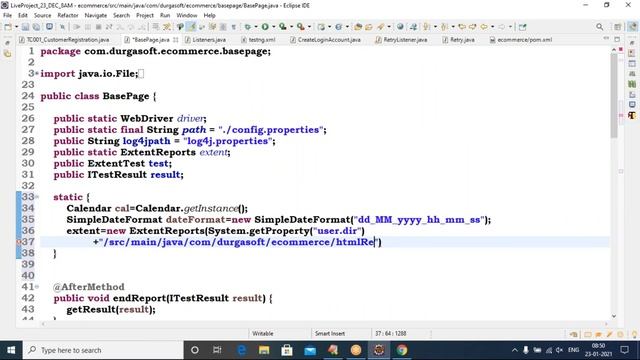
Task: Toggle Show Whitespace Characters pilcrow icon
Action: [233, 27]
